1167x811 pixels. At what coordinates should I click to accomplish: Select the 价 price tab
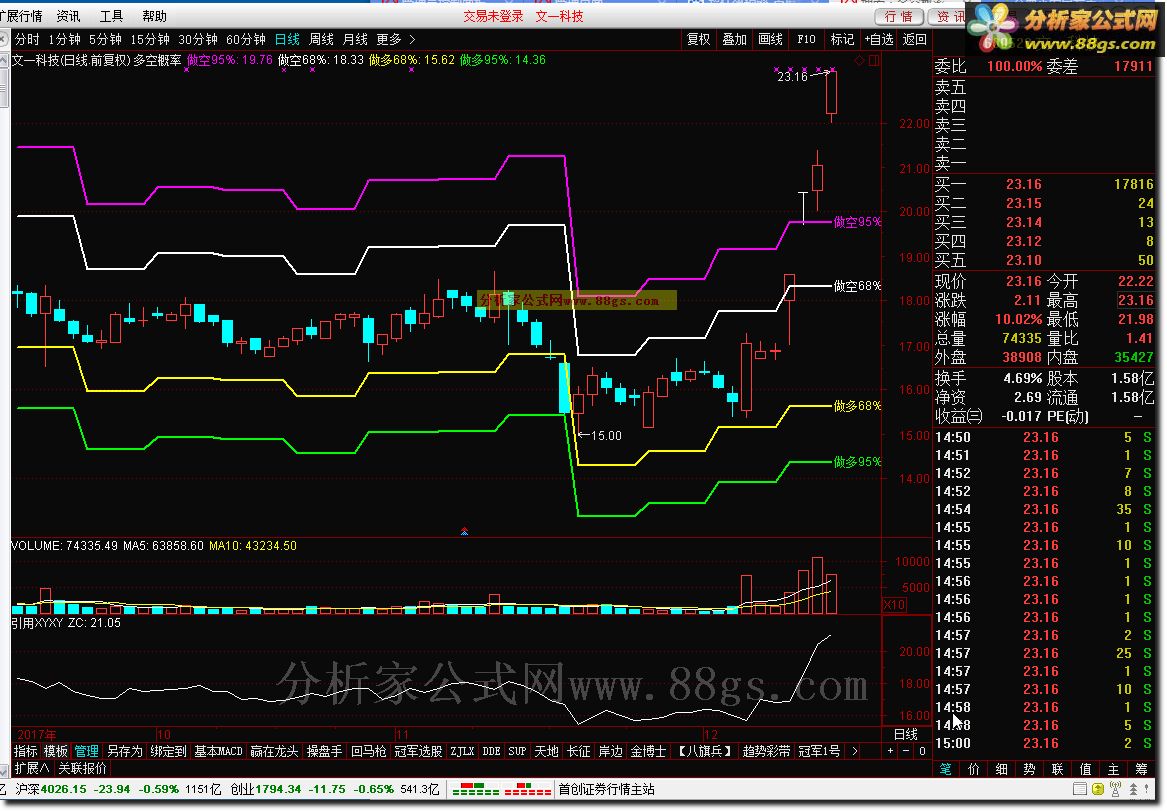(x=973, y=769)
